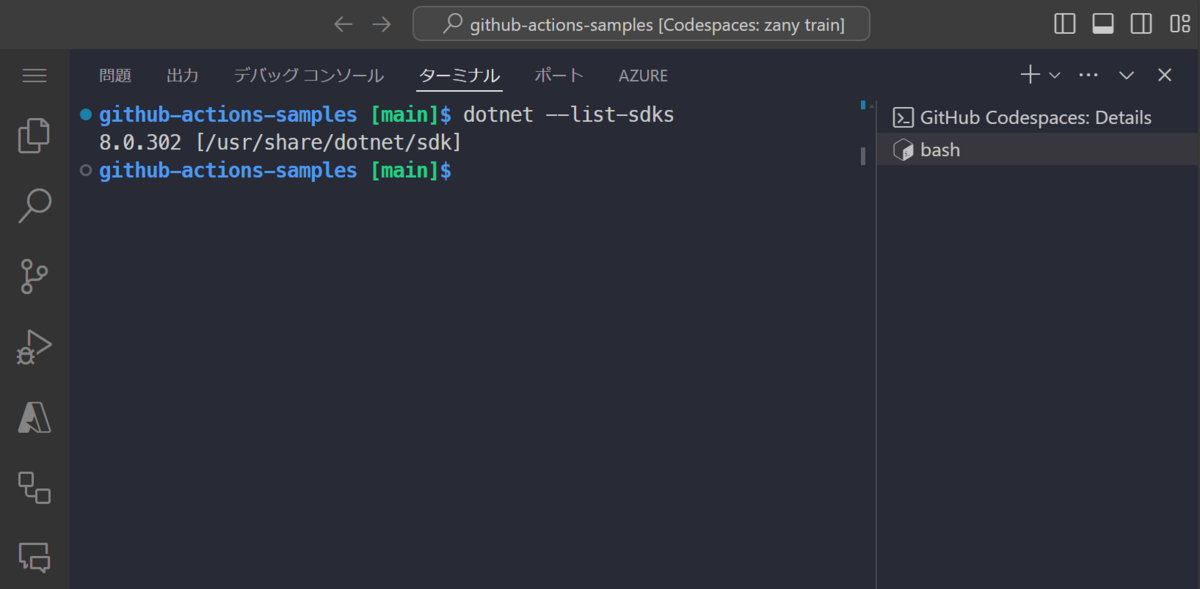The height and width of the screenshot is (589, 1200).
Task: Open the Run and Debug view
Action: (x=35, y=347)
